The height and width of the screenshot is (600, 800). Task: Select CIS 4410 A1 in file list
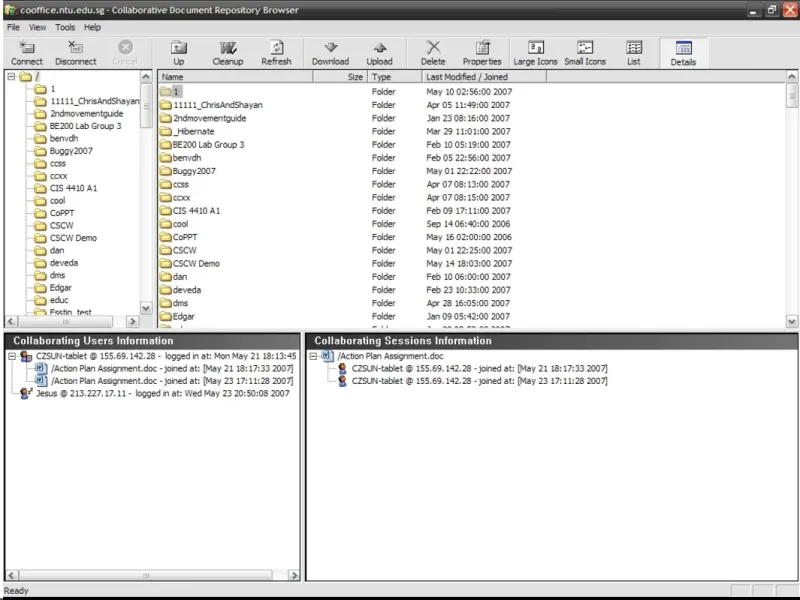click(x=196, y=211)
